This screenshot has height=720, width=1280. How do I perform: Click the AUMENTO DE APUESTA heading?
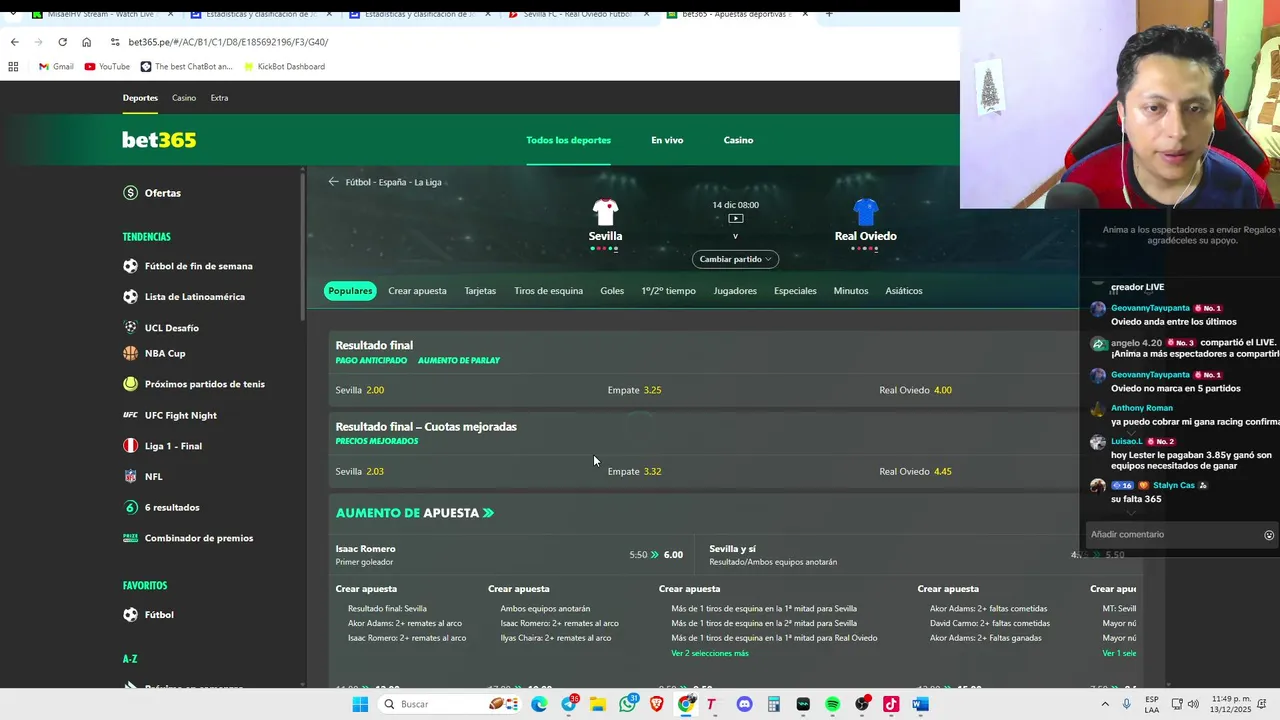click(415, 513)
